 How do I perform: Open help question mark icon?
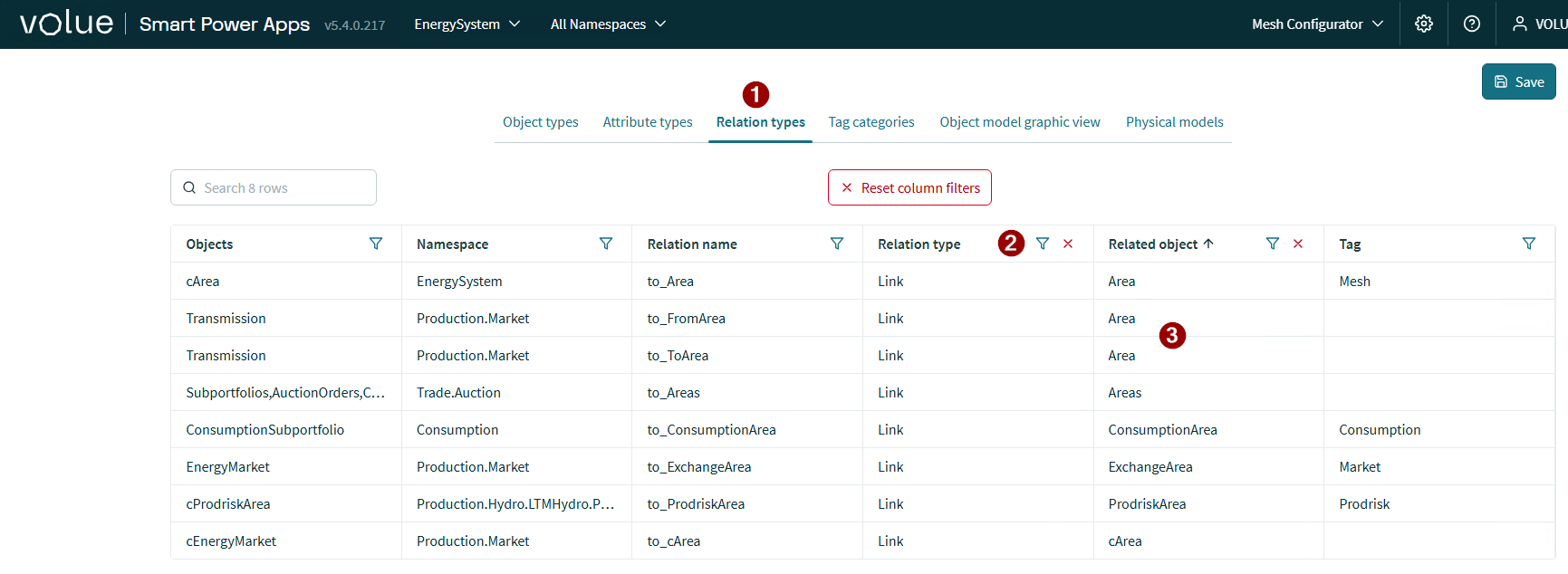1472,24
